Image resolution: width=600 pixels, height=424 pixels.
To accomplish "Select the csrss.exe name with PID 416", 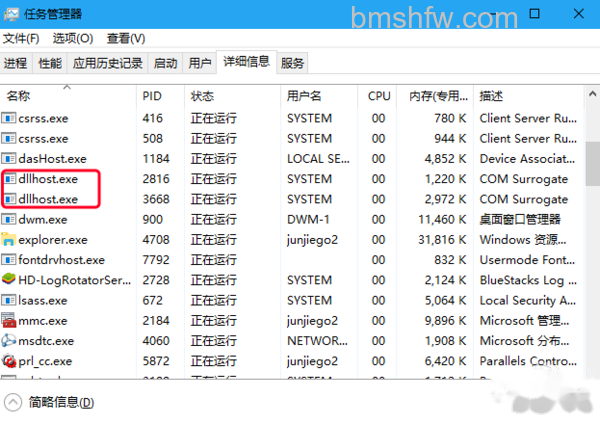I will tap(43, 118).
